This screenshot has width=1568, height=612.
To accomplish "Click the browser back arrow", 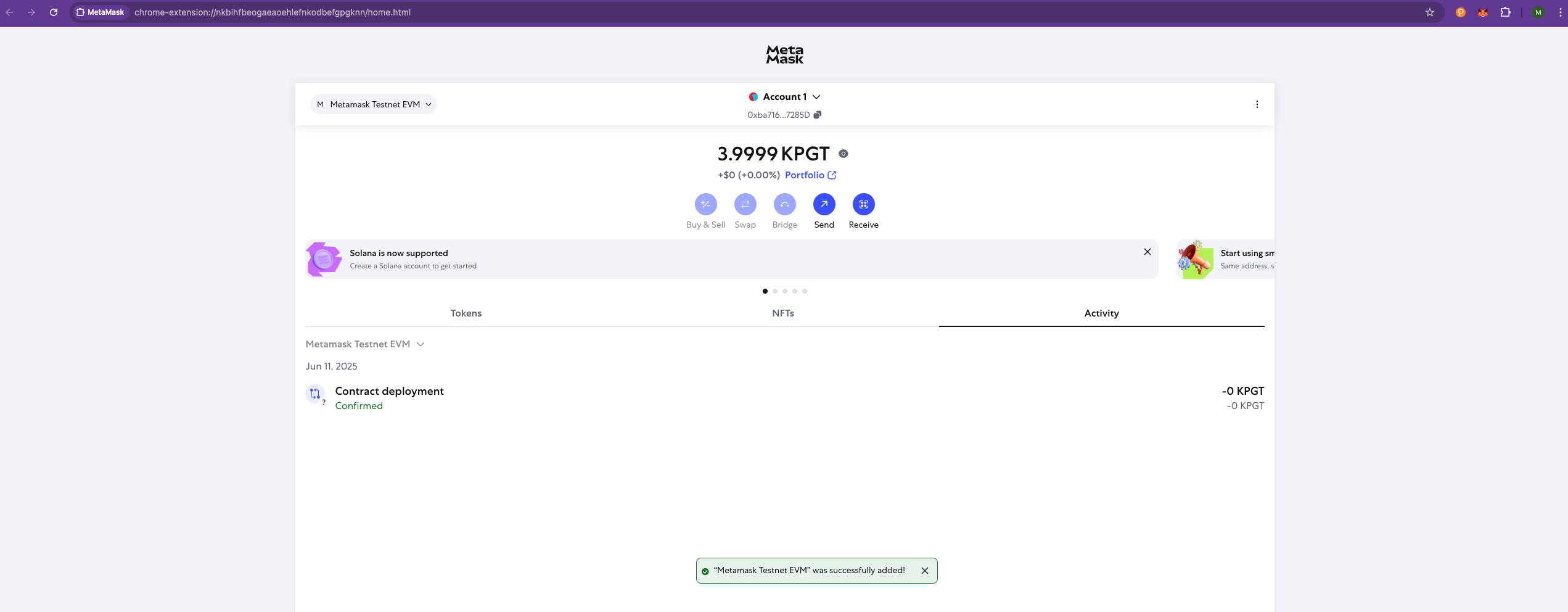I will [9, 12].
